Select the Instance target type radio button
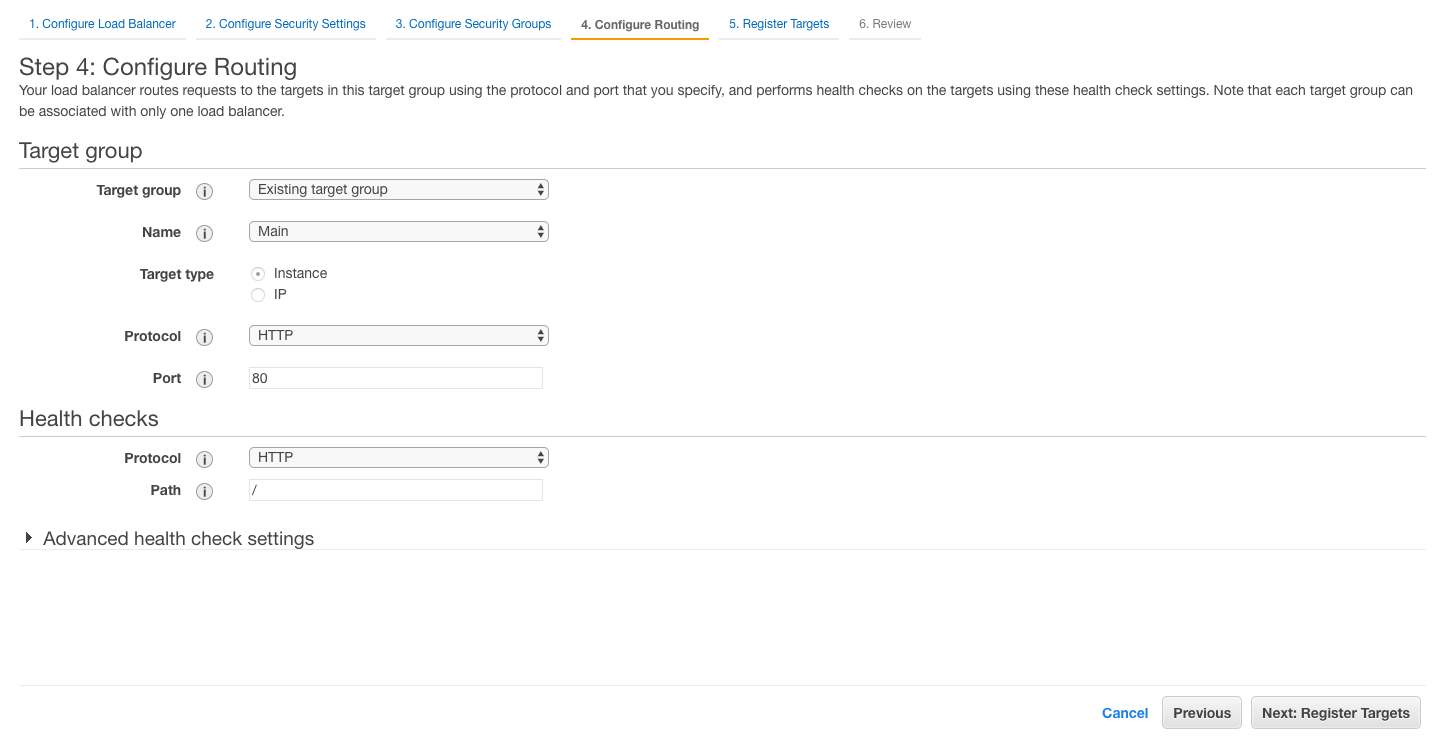The image size is (1440, 747). [258, 274]
